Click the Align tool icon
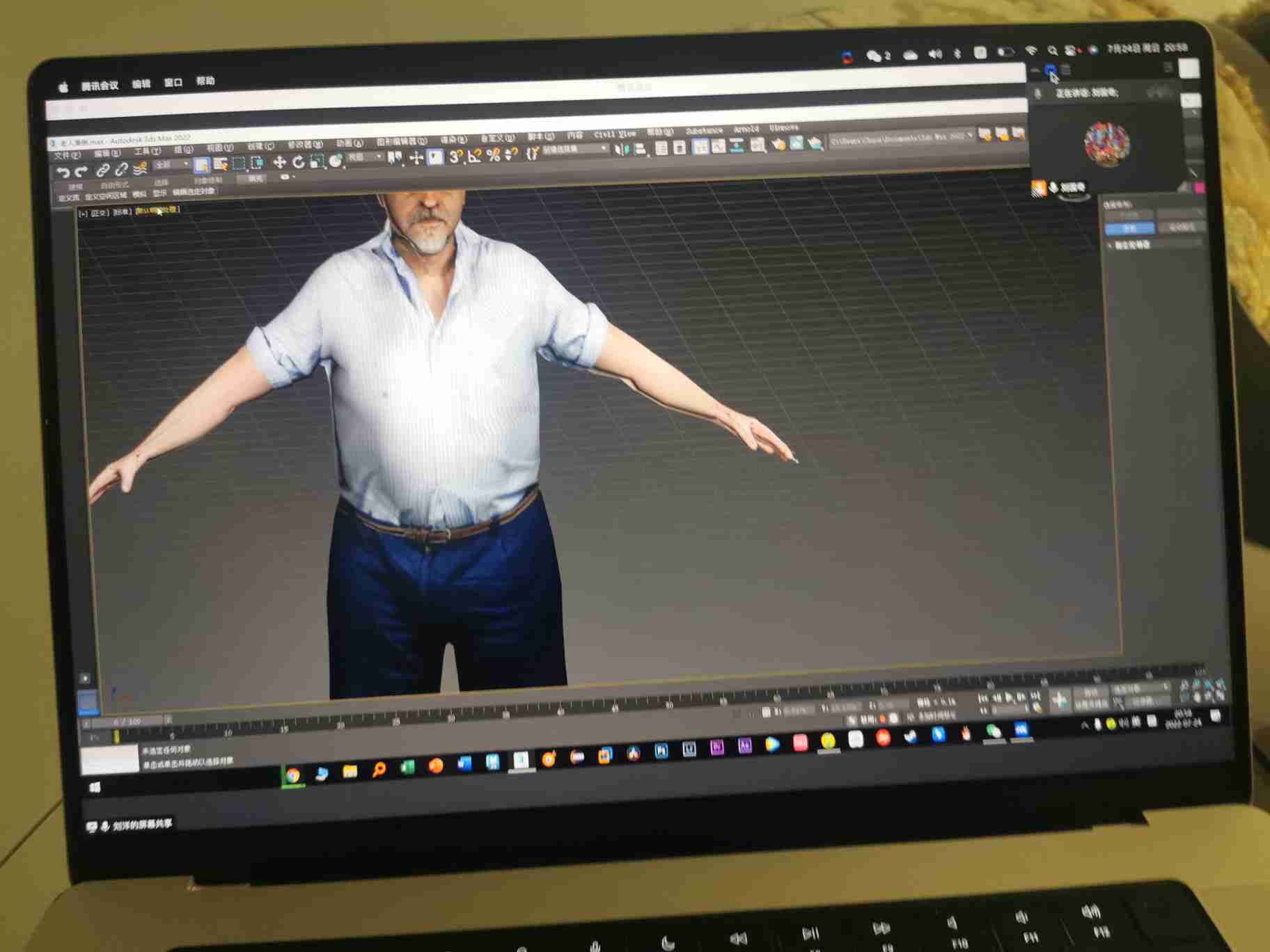The image size is (1270, 952). pos(640,150)
